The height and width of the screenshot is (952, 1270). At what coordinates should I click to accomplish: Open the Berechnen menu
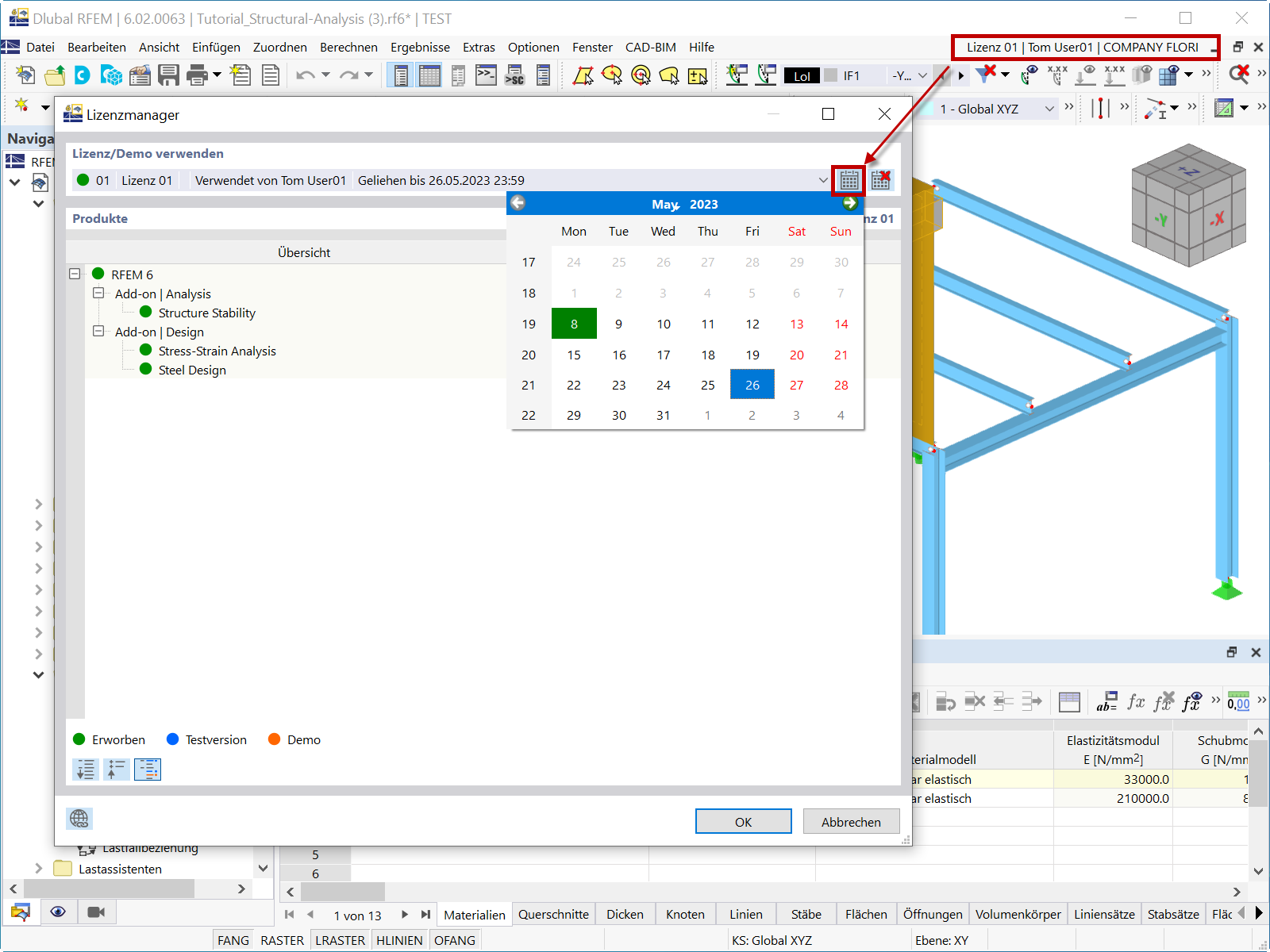(348, 47)
